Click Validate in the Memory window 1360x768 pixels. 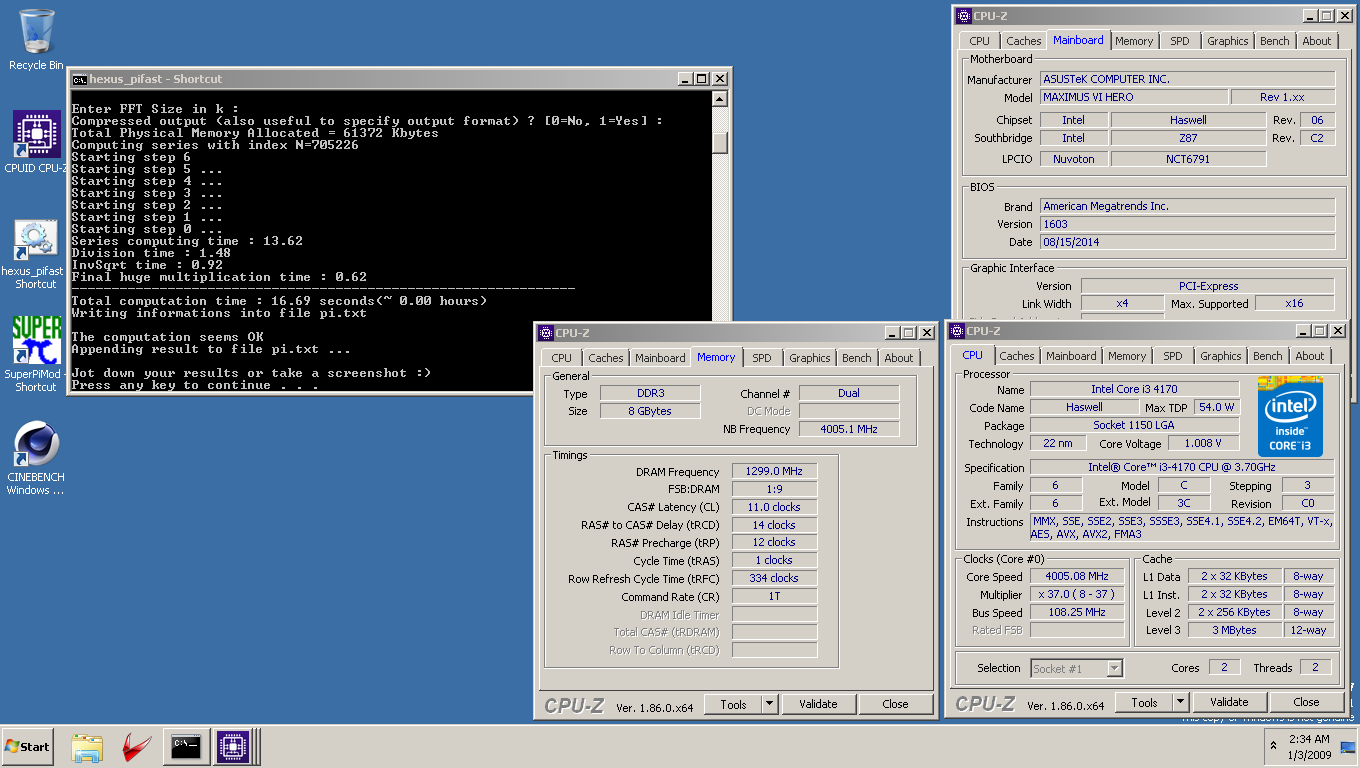pos(818,704)
